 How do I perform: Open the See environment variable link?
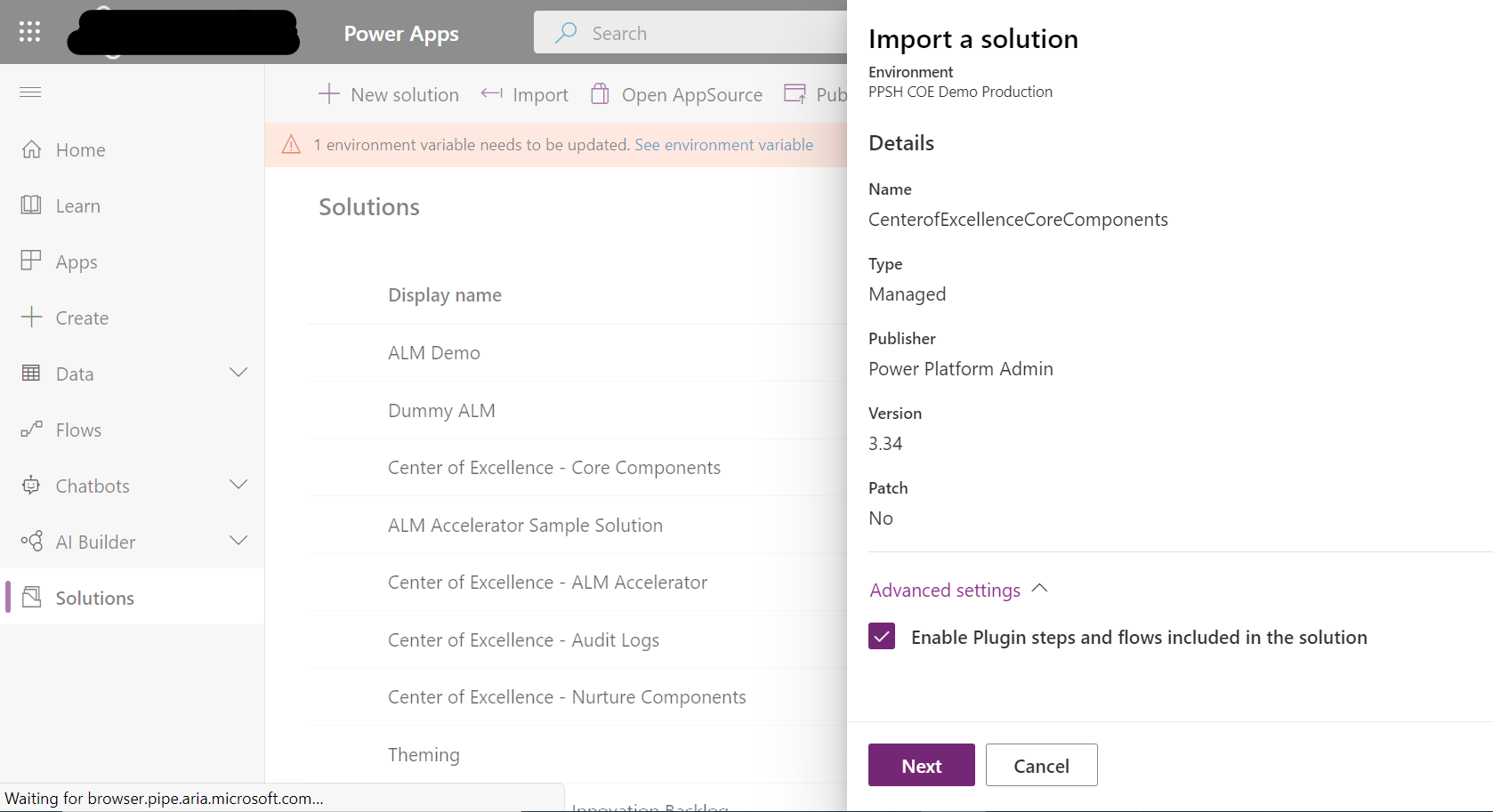[x=723, y=144]
